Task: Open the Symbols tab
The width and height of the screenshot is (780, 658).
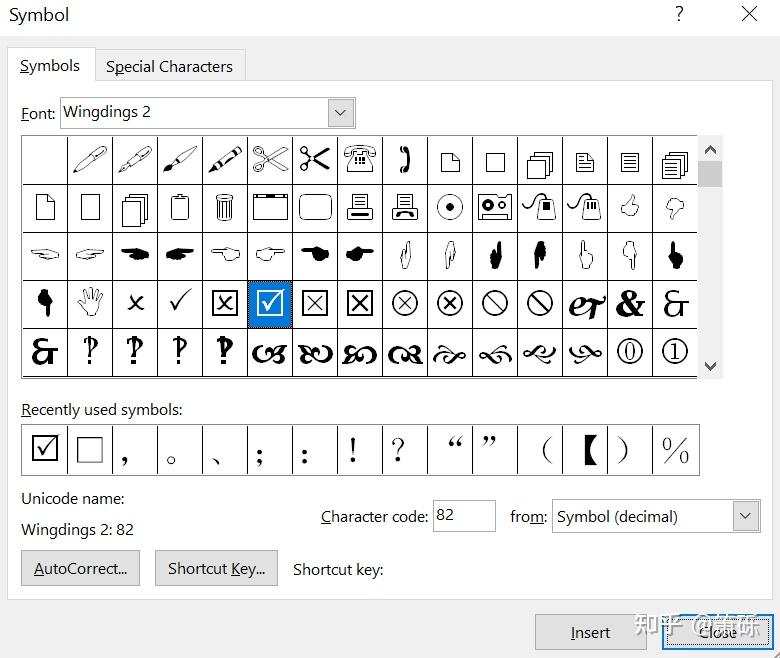Action: tap(50, 65)
